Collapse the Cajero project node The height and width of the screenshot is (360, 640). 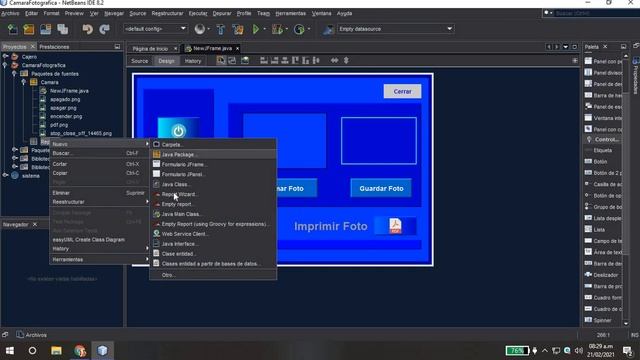[6, 56]
